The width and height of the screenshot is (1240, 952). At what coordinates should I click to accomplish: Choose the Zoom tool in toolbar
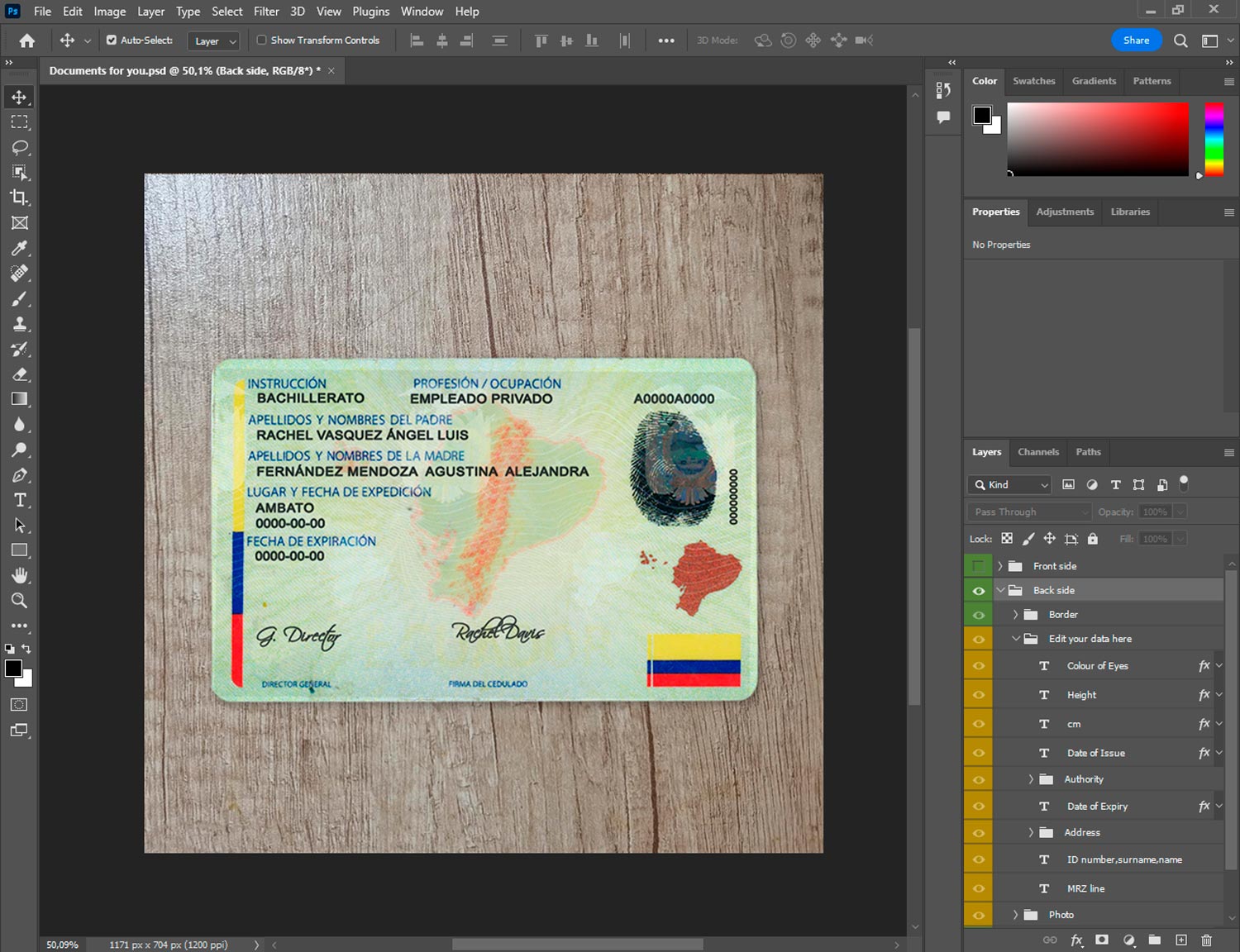(x=20, y=601)
